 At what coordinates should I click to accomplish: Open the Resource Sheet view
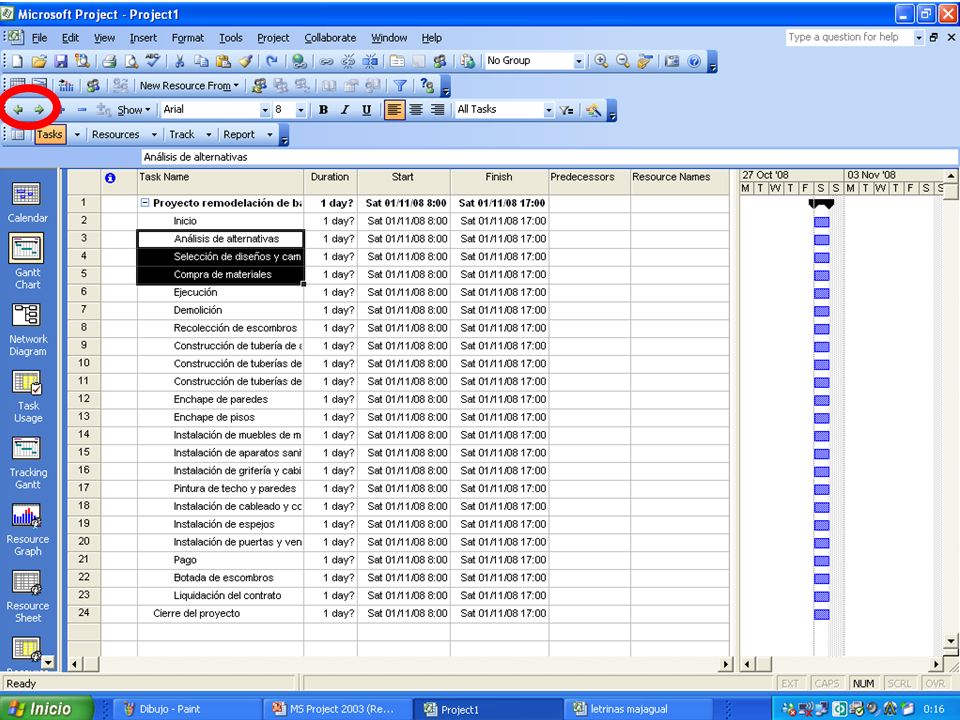pyautogui.click(x=27, y=598)
